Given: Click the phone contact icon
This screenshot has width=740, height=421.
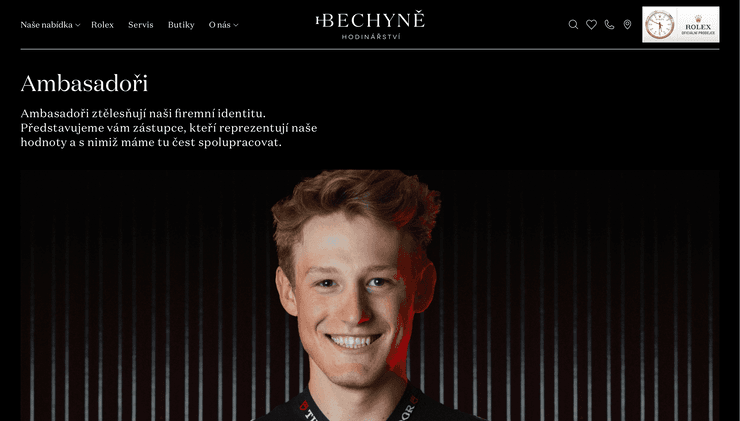Looking at the screenshot, I should (609, 25).
